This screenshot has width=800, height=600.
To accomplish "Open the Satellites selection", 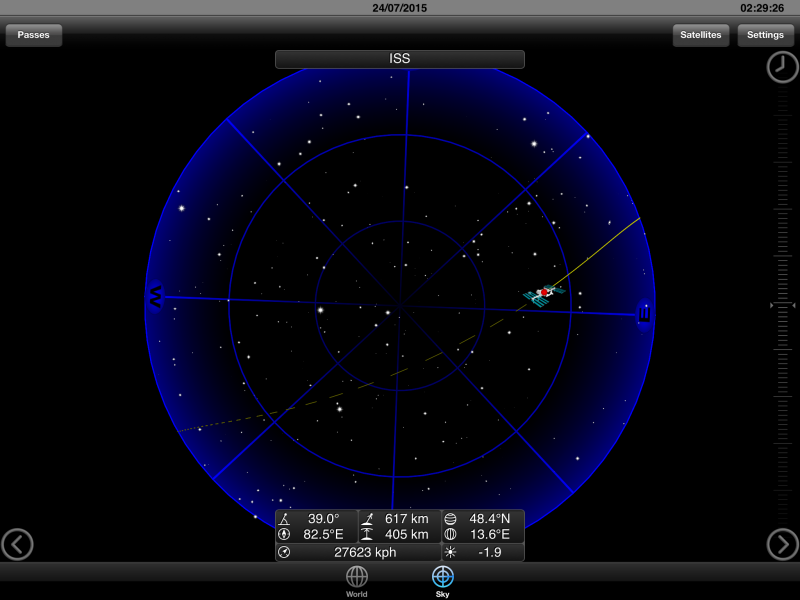I will pos(701,35).
